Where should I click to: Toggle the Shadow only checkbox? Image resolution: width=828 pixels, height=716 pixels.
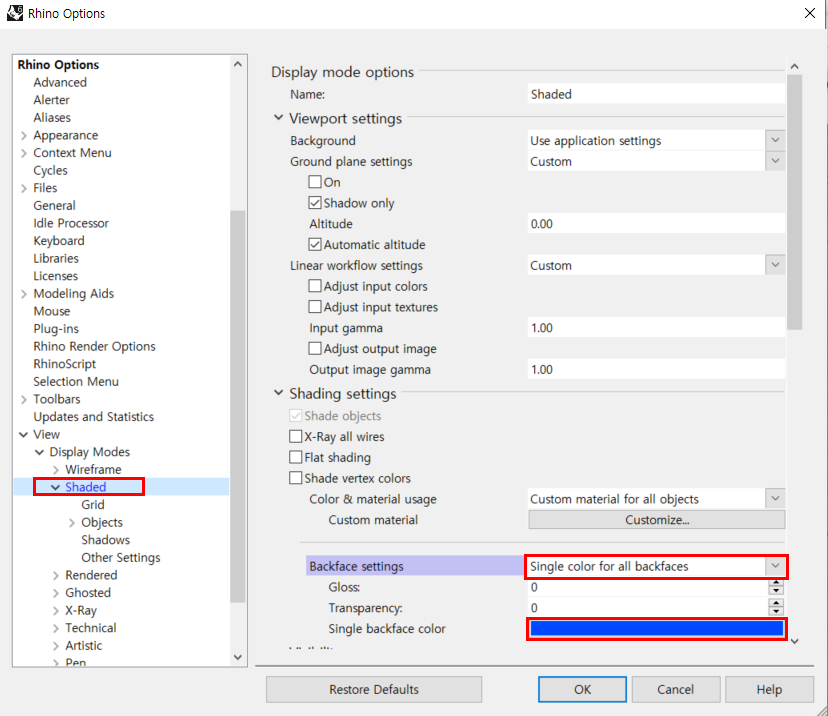(x=315, y=203)
